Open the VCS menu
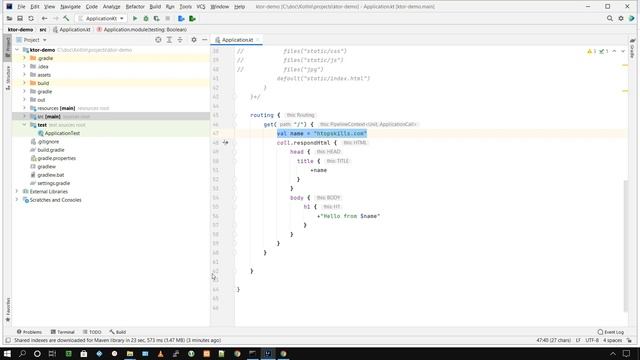This screenshot has width=640, height=360. coord(201,7)
